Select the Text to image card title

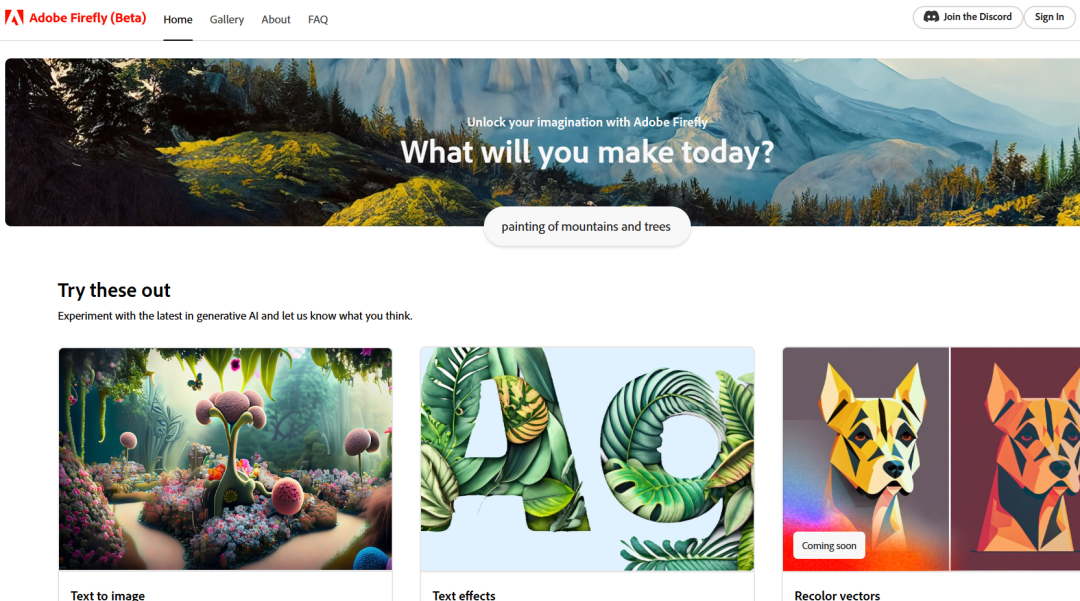(x=107, y=595)
